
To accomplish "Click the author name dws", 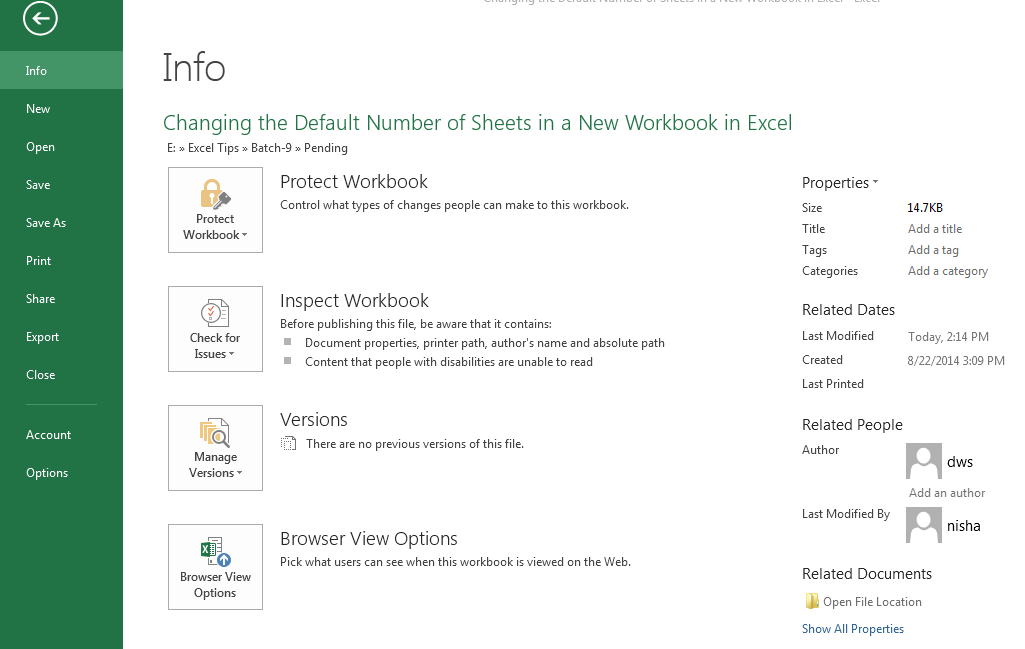I will point(960,462).
